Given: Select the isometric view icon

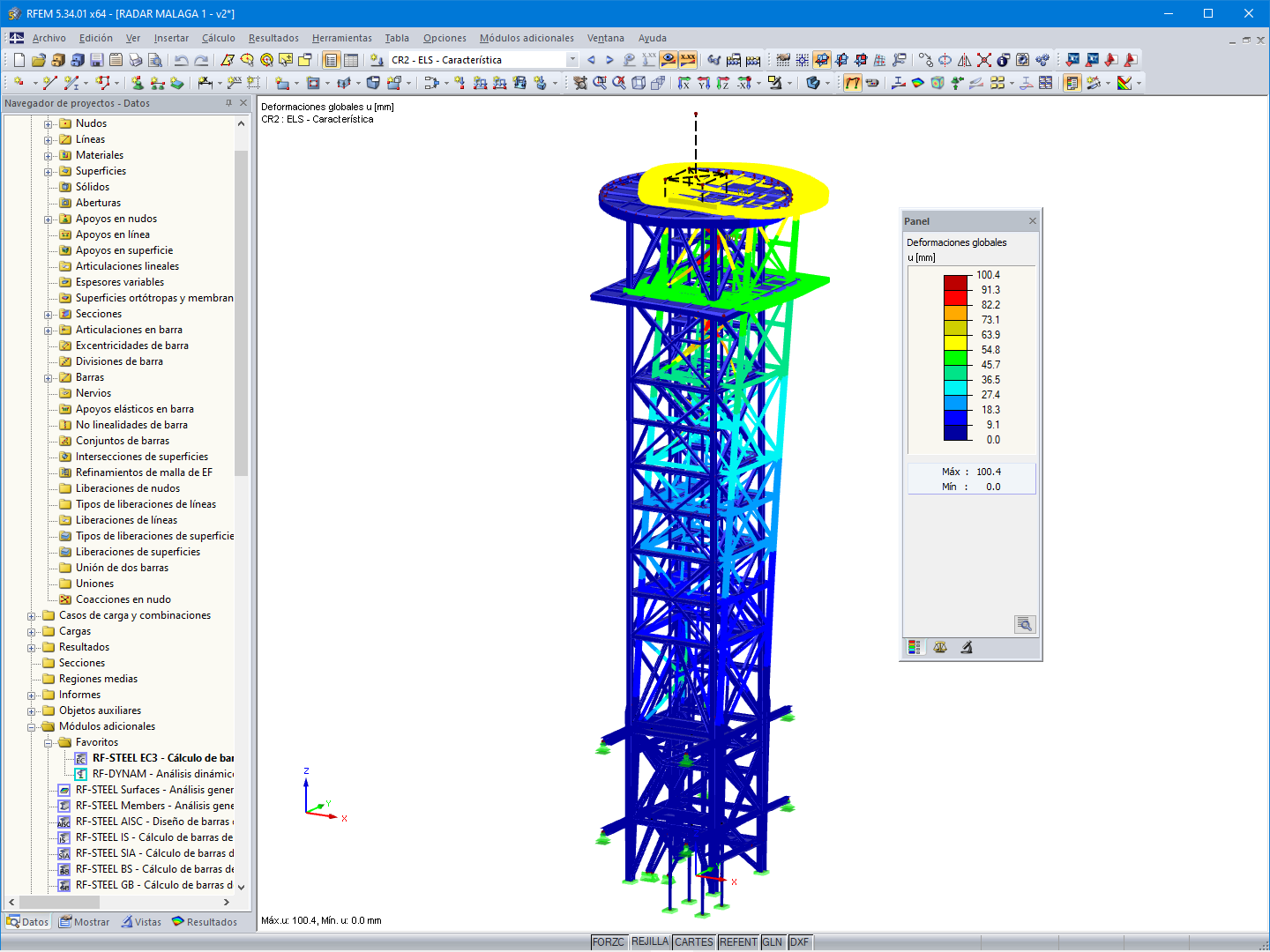Looking at the screenshot, I should [639, 83].
